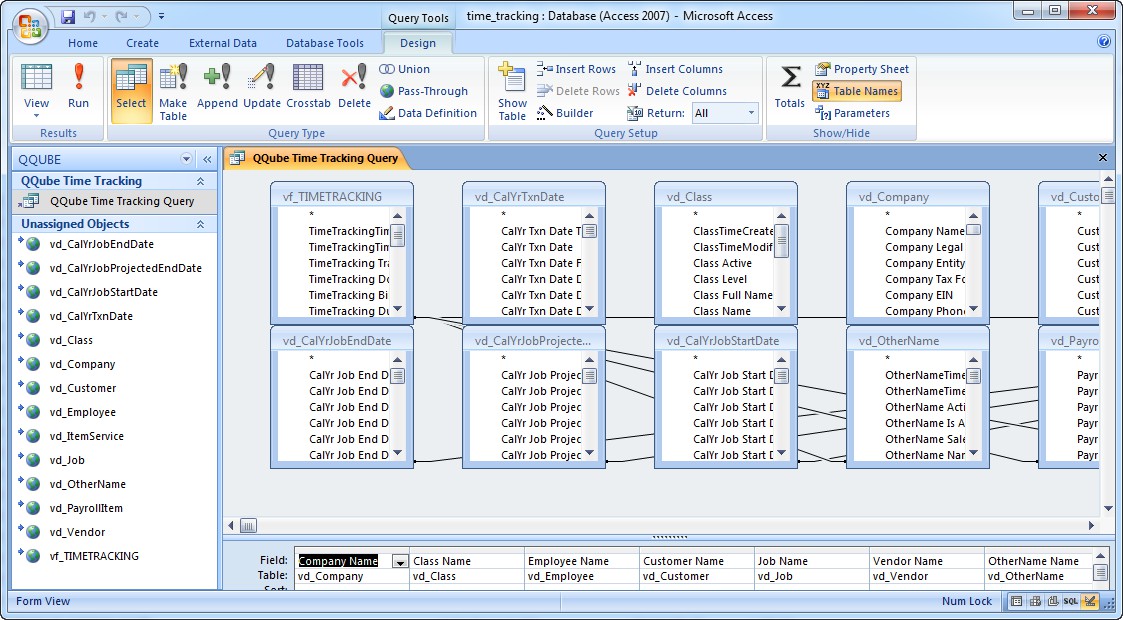Toggle Totals row
1123x620 pixels.
tap(789, 86)
